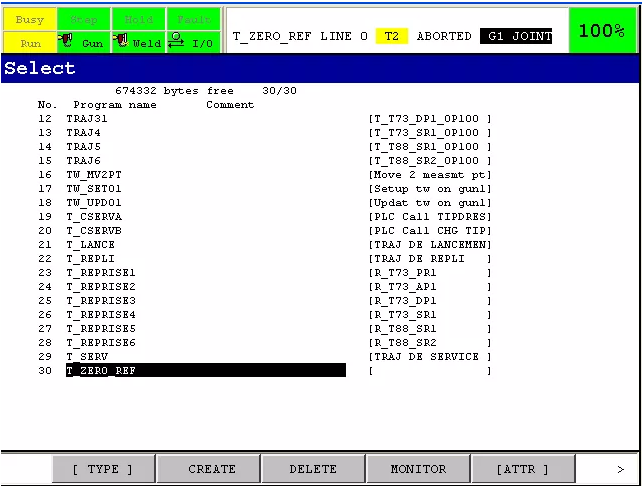644x489 pixels.
Task: Select program T_REPRISE6
Action: point(101,342)
